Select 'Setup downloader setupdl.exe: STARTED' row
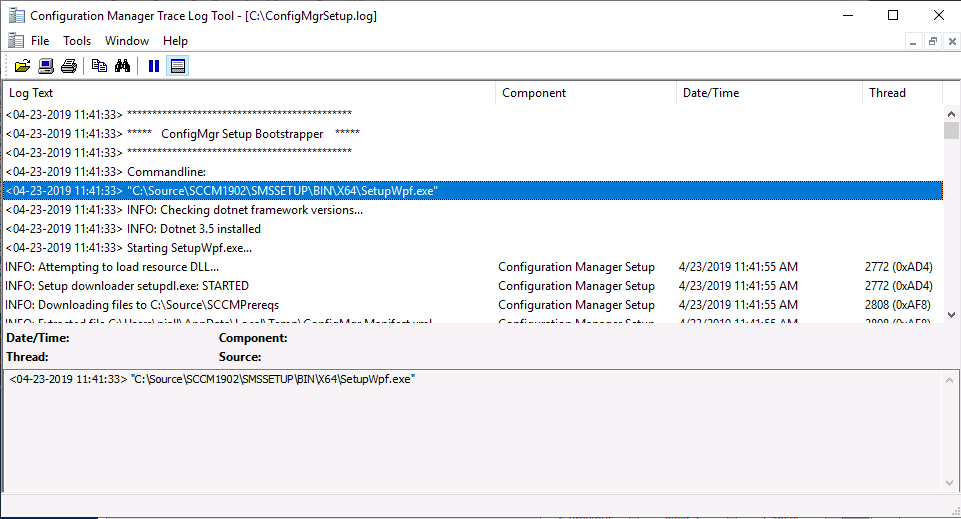The width and height of the screenshot is (961, 519). click(x=473, y=286)
